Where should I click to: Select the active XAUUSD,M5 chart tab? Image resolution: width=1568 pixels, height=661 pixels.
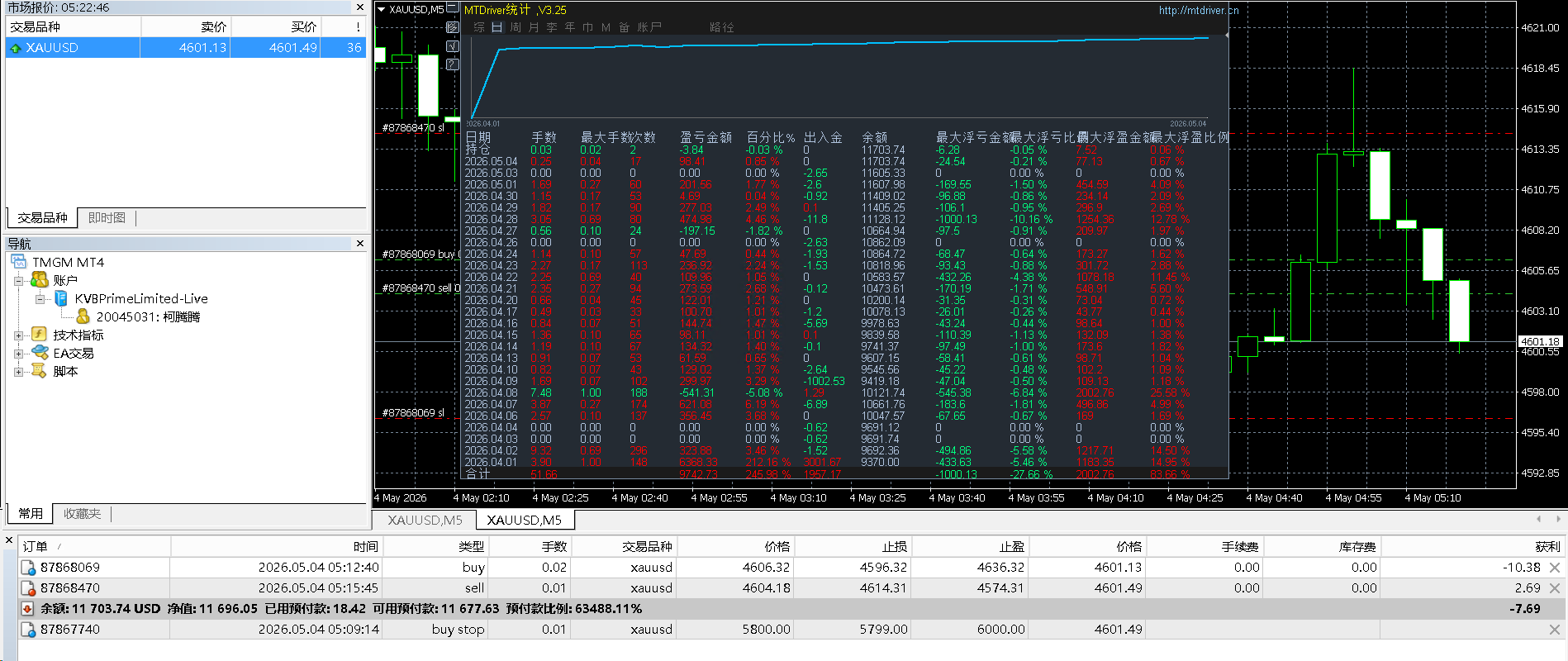point(525,521)
